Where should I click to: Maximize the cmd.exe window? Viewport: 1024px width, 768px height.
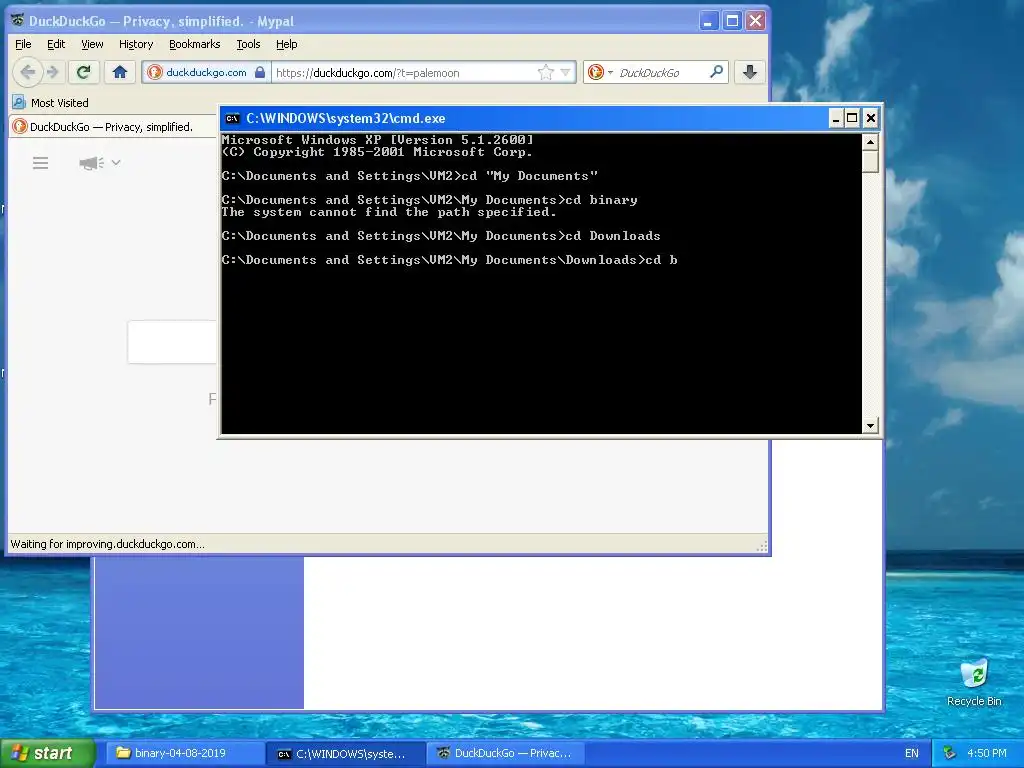852,118
